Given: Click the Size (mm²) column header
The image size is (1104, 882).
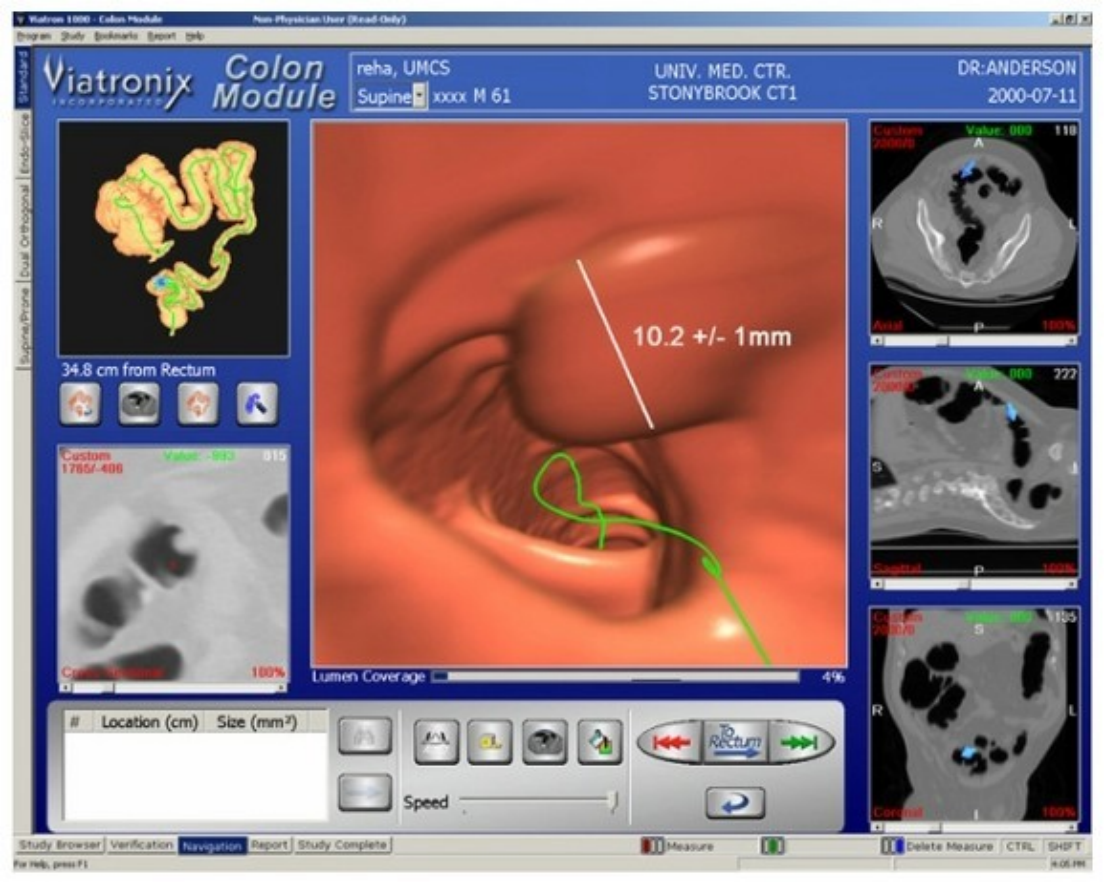Looking at the screenshot, I should pyautogui.click(x=257, y=722).
